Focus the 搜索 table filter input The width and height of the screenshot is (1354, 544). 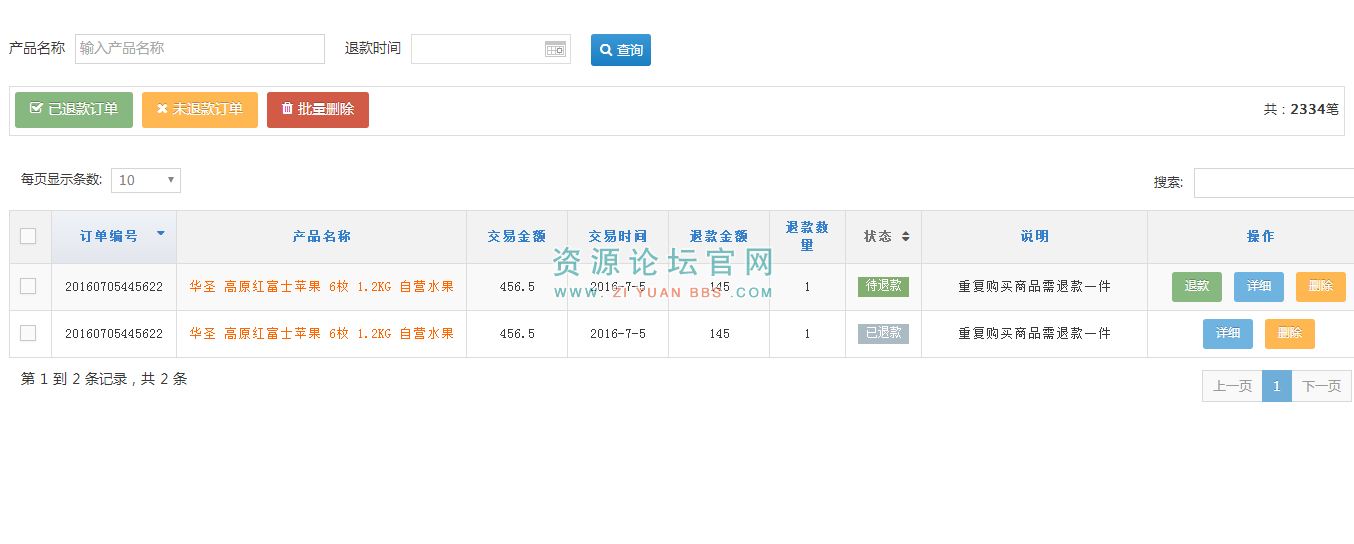point(1274,183)
